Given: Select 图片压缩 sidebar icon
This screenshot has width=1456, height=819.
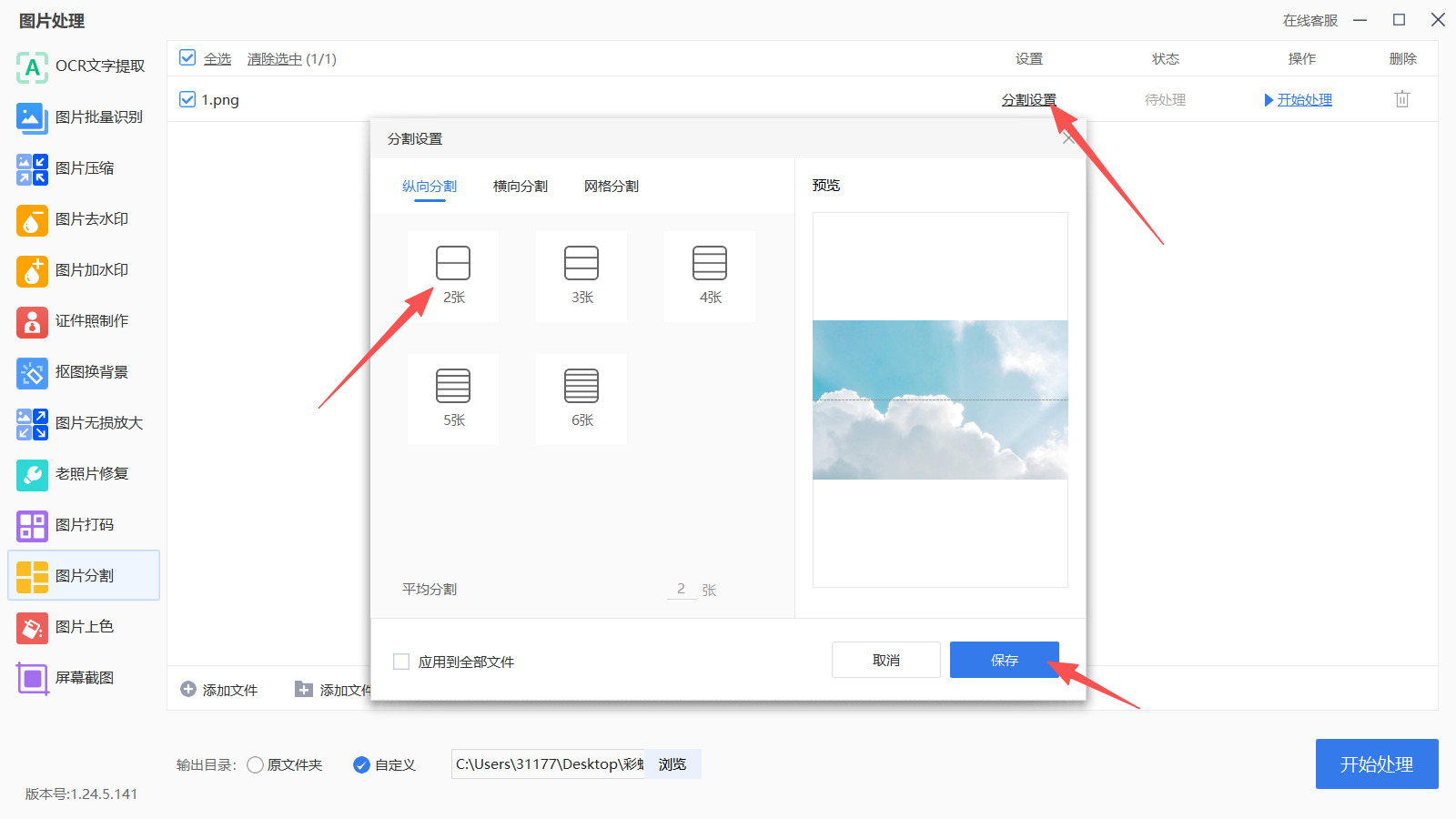Looking at the screenshot, I should (x=32, y=169).
